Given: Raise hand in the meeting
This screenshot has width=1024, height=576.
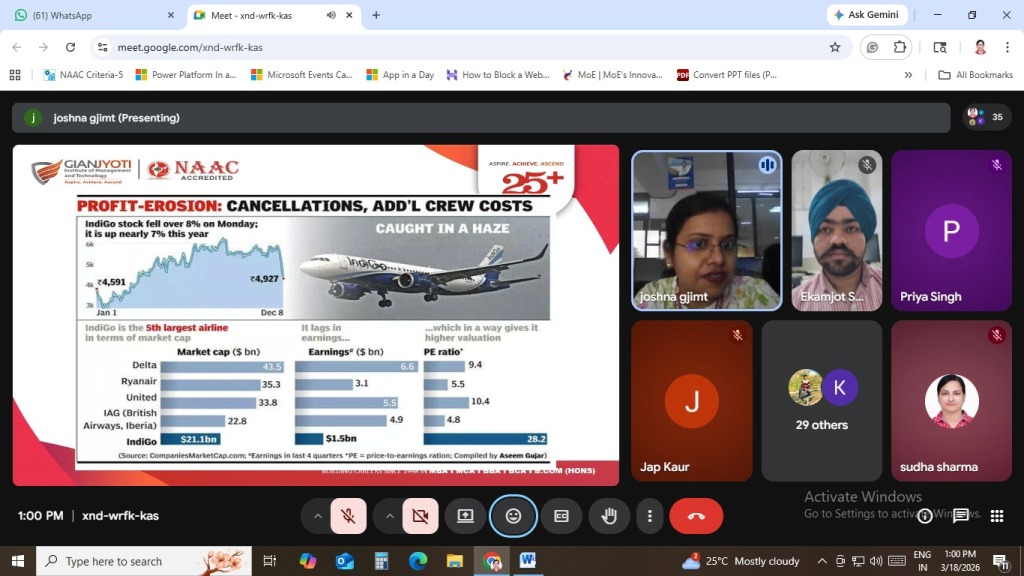Looking at the screenshot, I should (x=609, y=516).
